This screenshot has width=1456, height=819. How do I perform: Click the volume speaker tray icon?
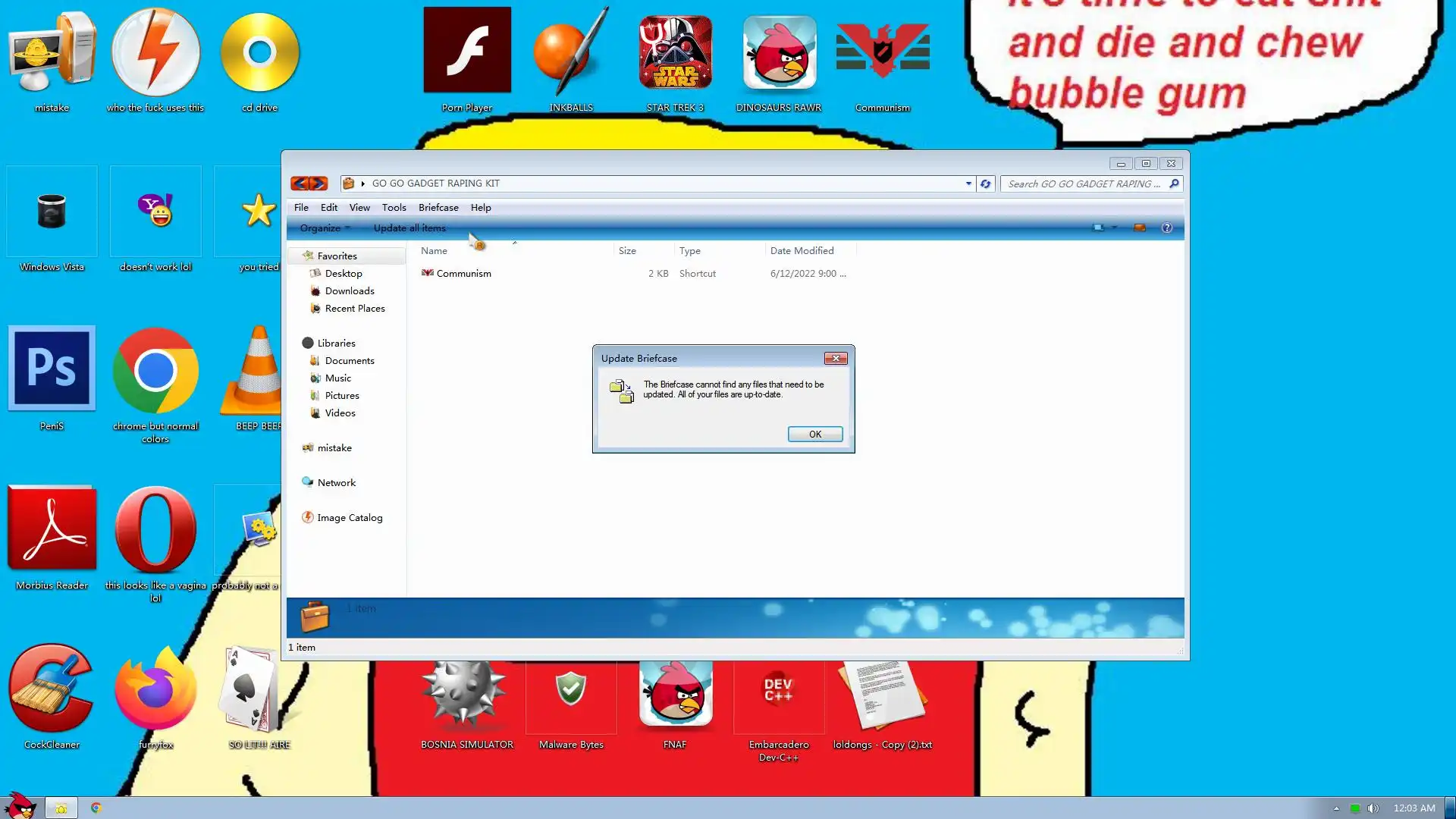pyautogui.click(x=1373, y=808)
